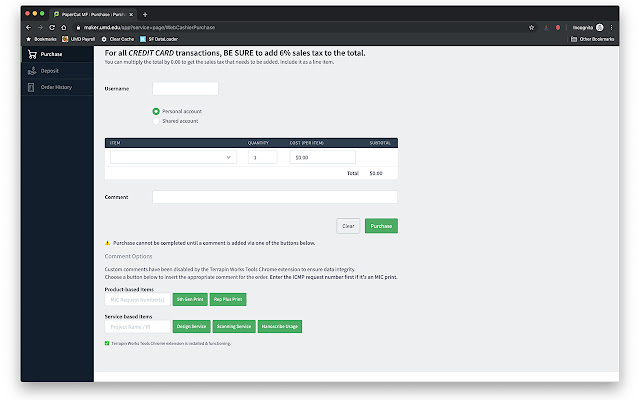Toggle the Terrapin Works extension installed checkbox
640x400 pixels.
(107, 343)
